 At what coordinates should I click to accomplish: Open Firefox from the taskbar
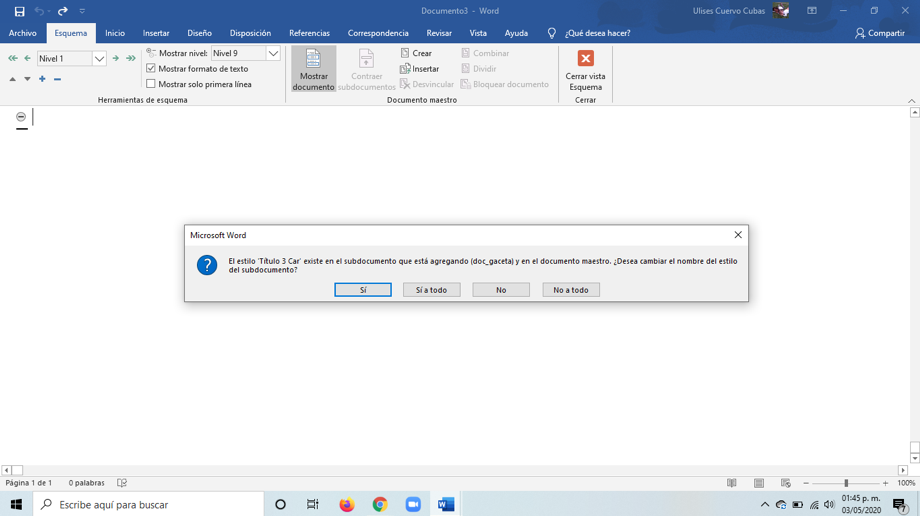(347, 504)
